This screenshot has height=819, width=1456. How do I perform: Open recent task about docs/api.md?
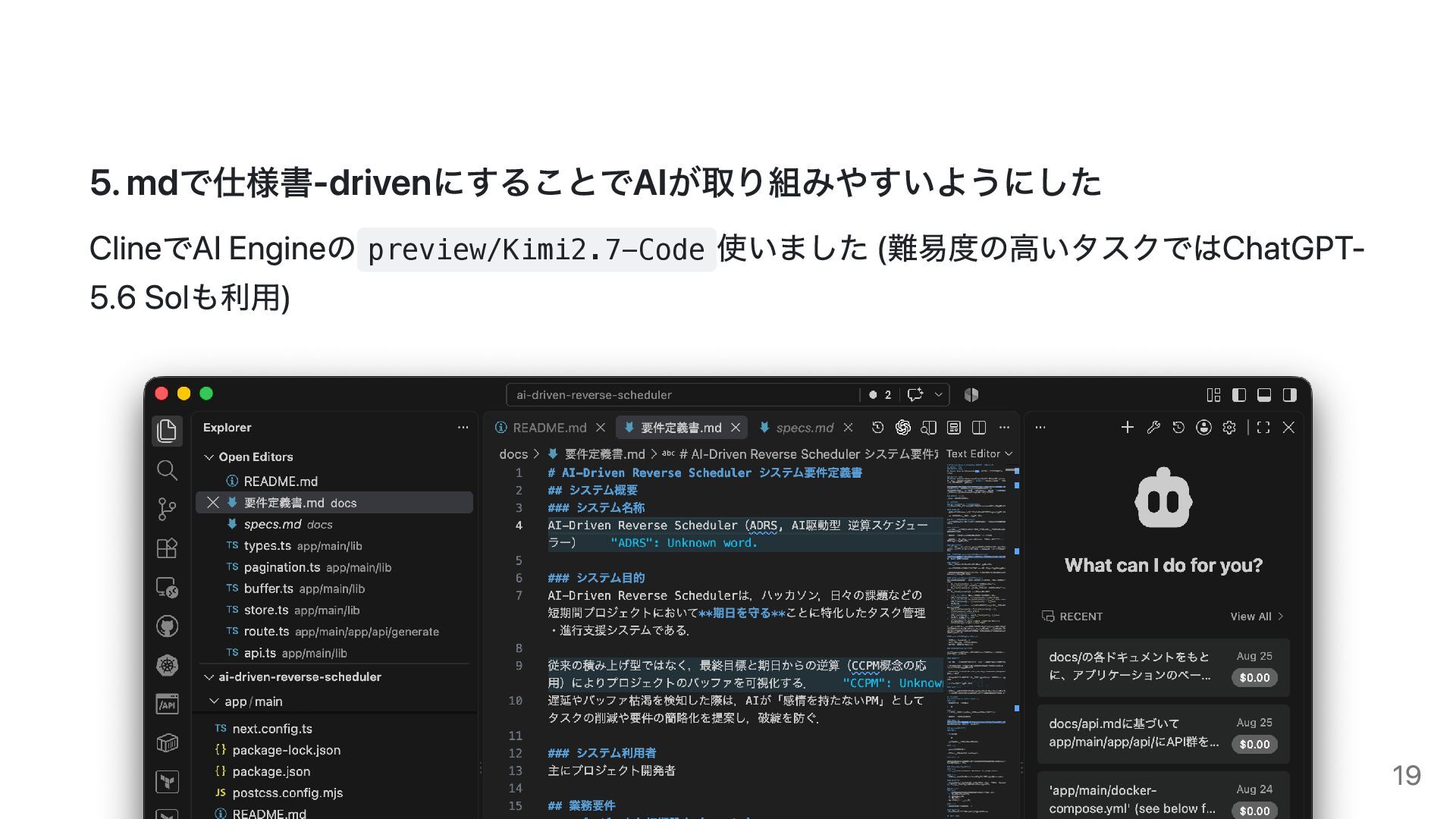[x=1163, y=733]
